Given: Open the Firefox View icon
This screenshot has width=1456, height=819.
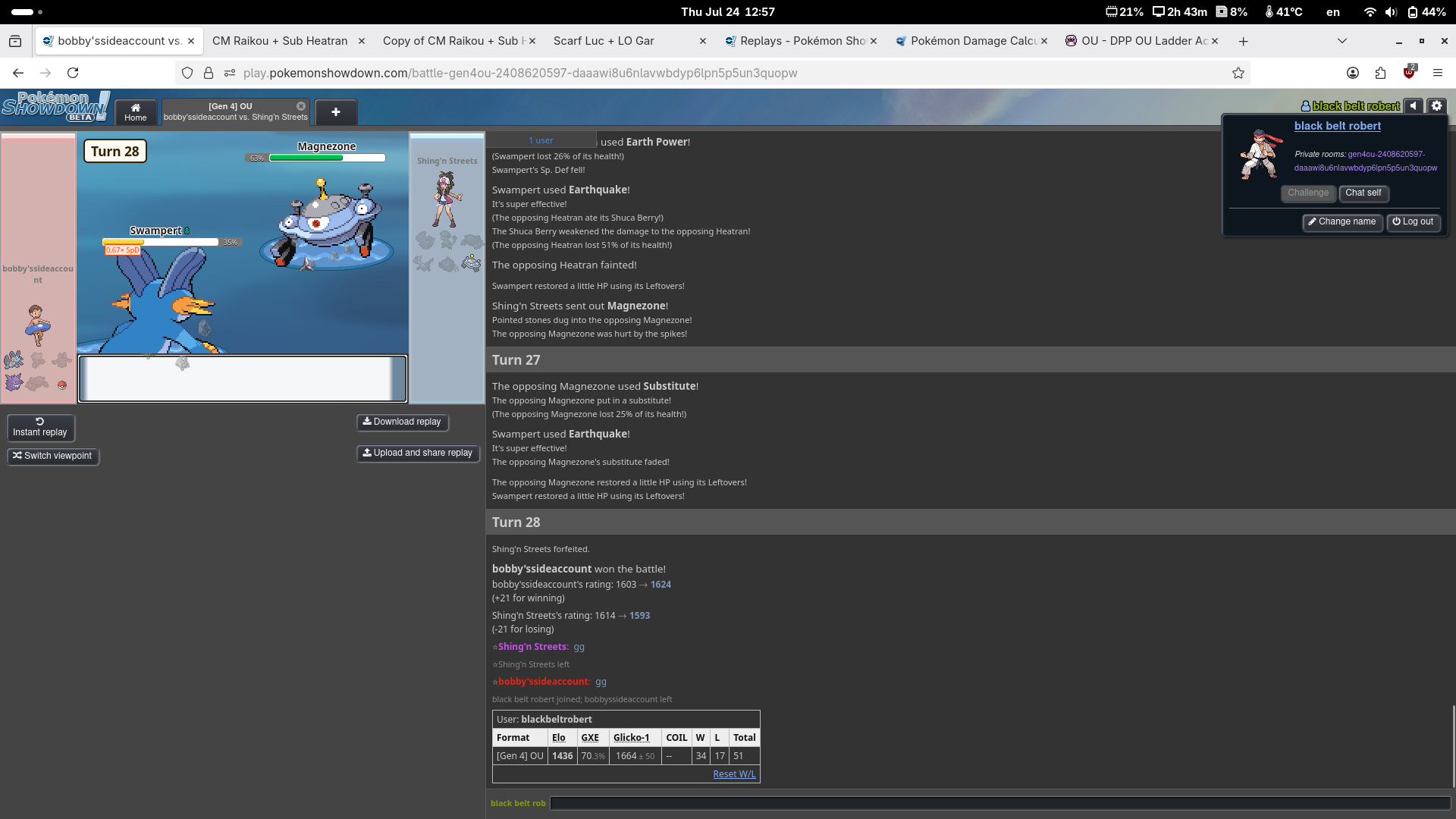Looking at the screenshot, I should point(15,41).
